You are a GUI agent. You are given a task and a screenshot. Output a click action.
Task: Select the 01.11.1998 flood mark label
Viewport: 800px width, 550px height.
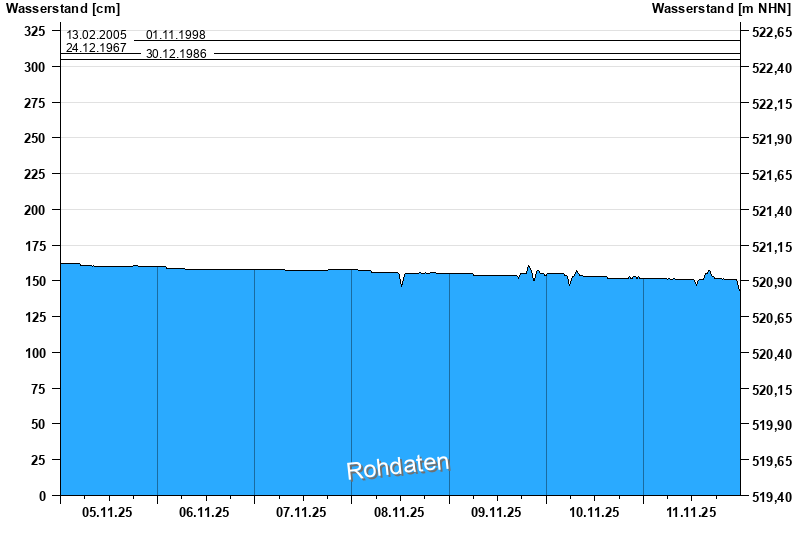click(x=176, y=35)
